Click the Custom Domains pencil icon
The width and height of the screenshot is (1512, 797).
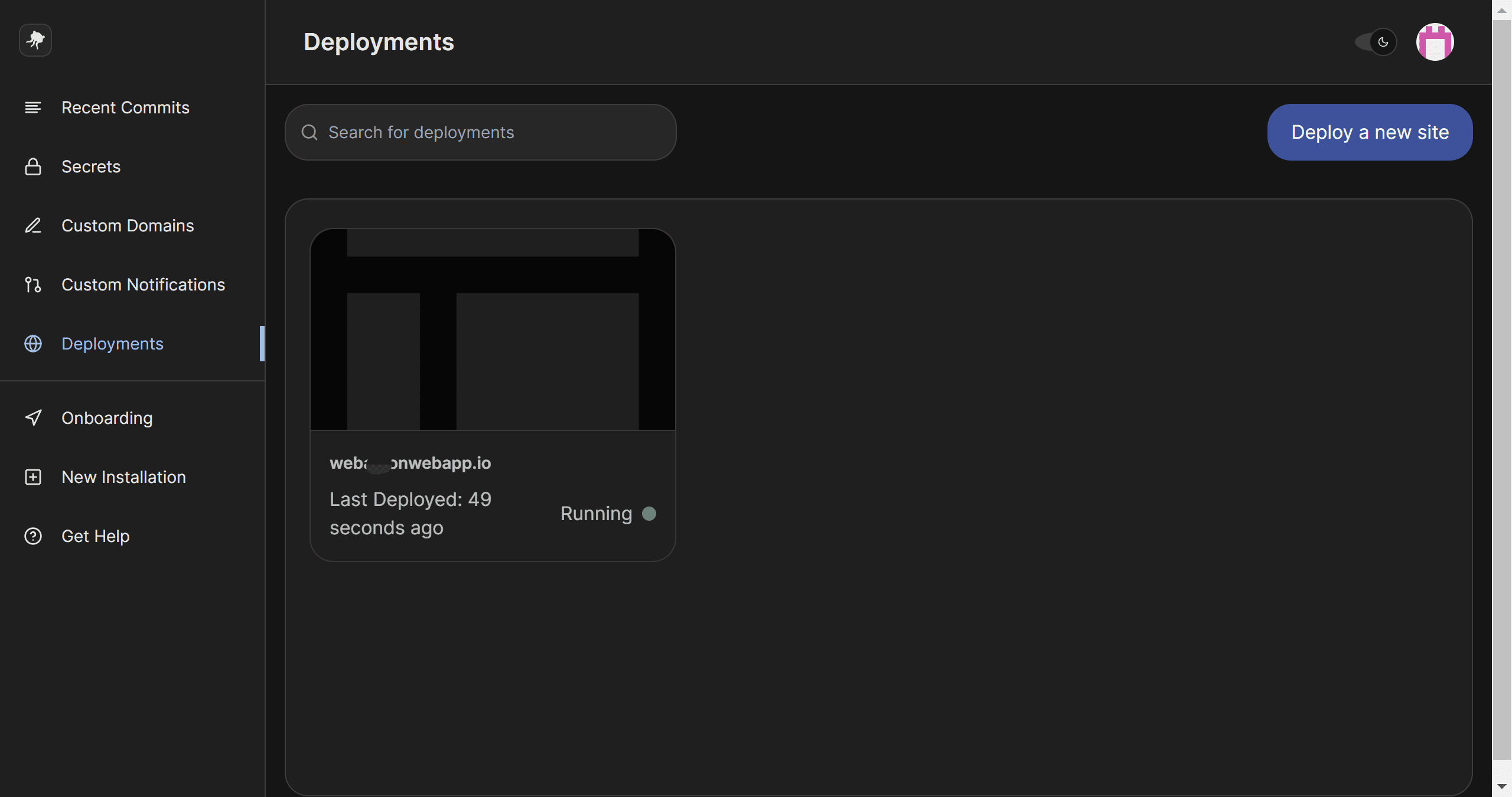pos(33,226)
